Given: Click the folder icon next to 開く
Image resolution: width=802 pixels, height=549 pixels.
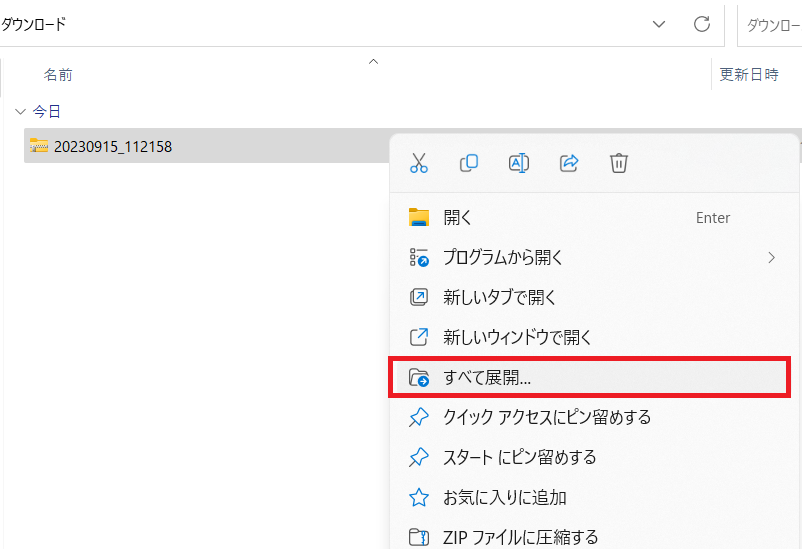Looking at the screenshot, I should 419,217.
